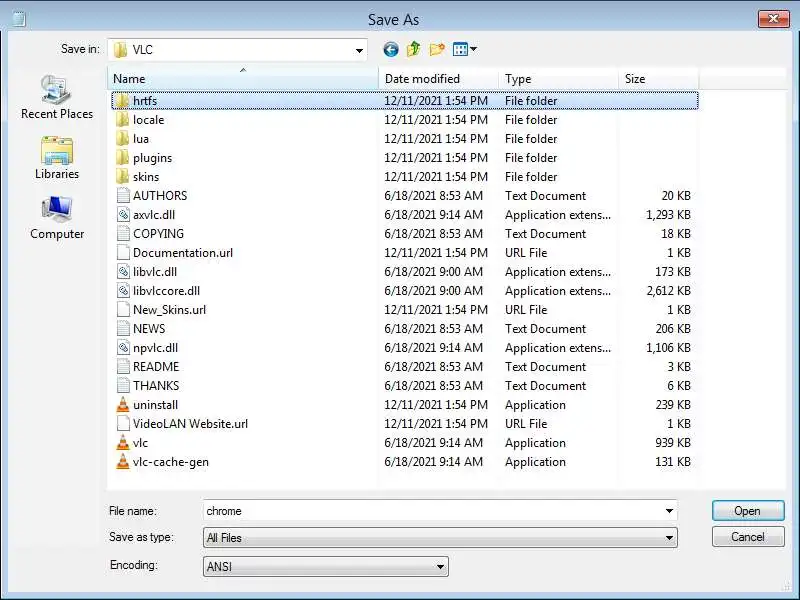The image size is (800, 600).
Task: Select the Documentation.url file icon
Action: tap(123, 253)
